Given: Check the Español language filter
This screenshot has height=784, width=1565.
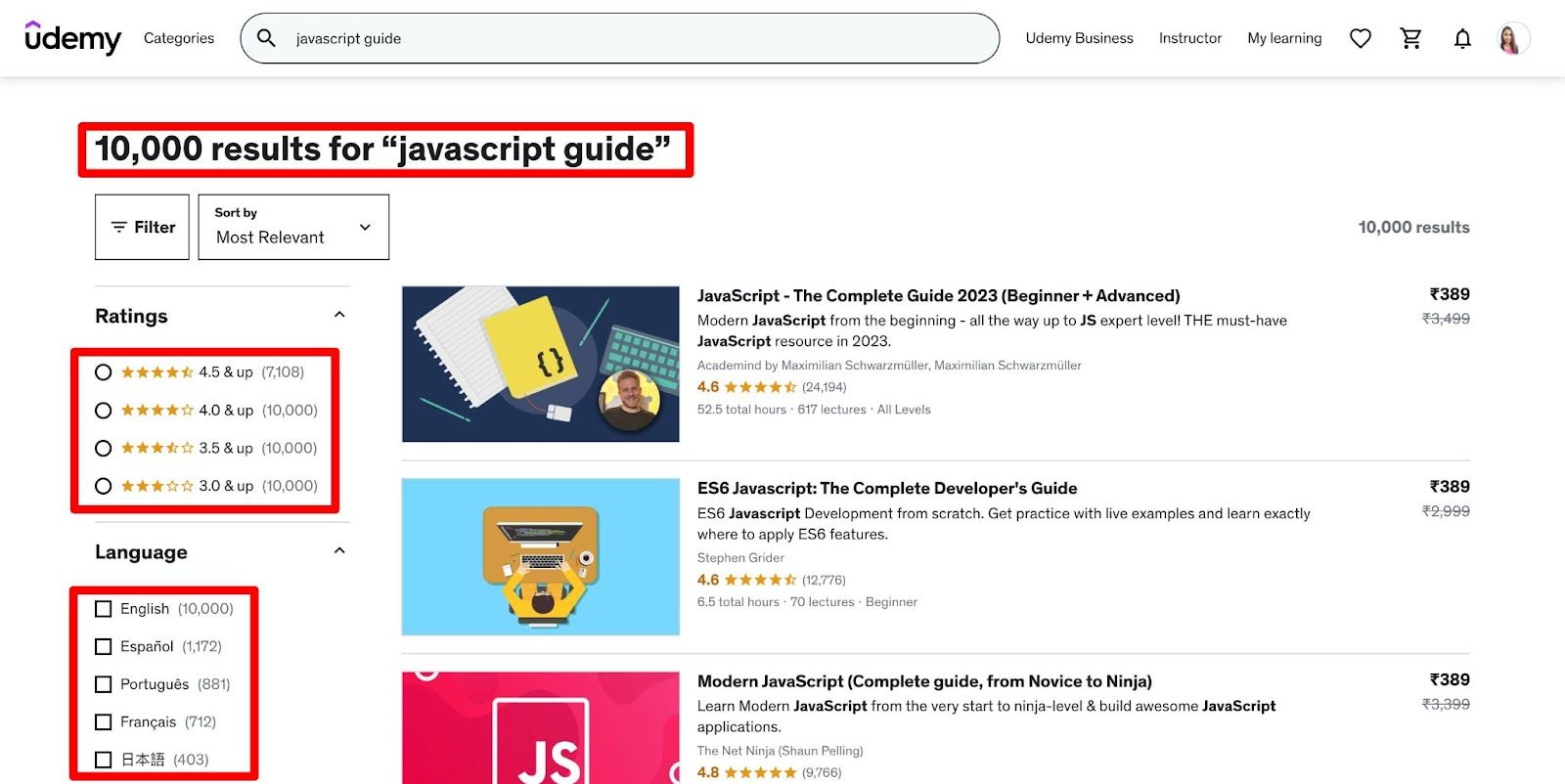Looking at the screenshot, I should tap(103, 647).
